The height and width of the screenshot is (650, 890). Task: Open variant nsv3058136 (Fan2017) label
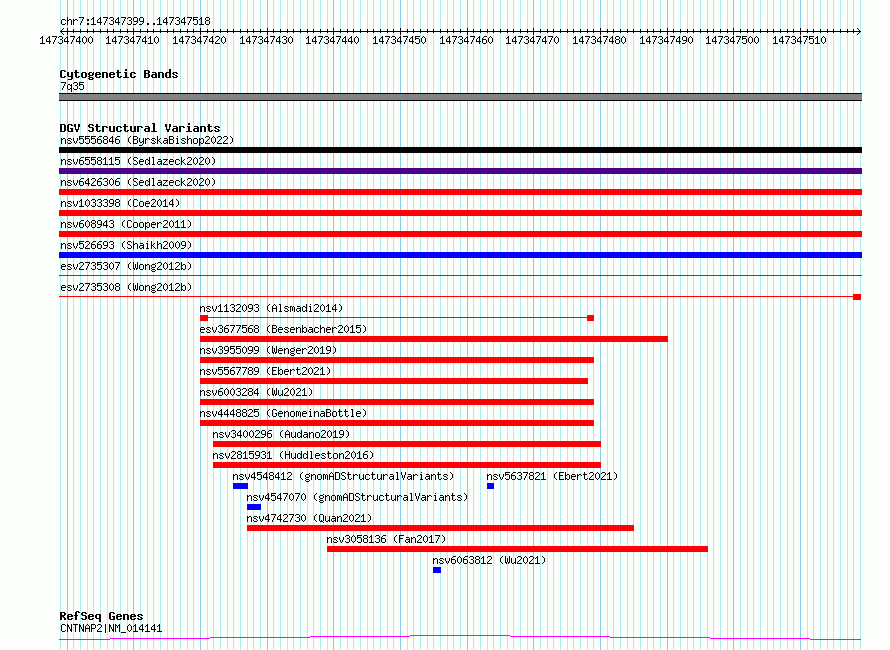[386, 539]
